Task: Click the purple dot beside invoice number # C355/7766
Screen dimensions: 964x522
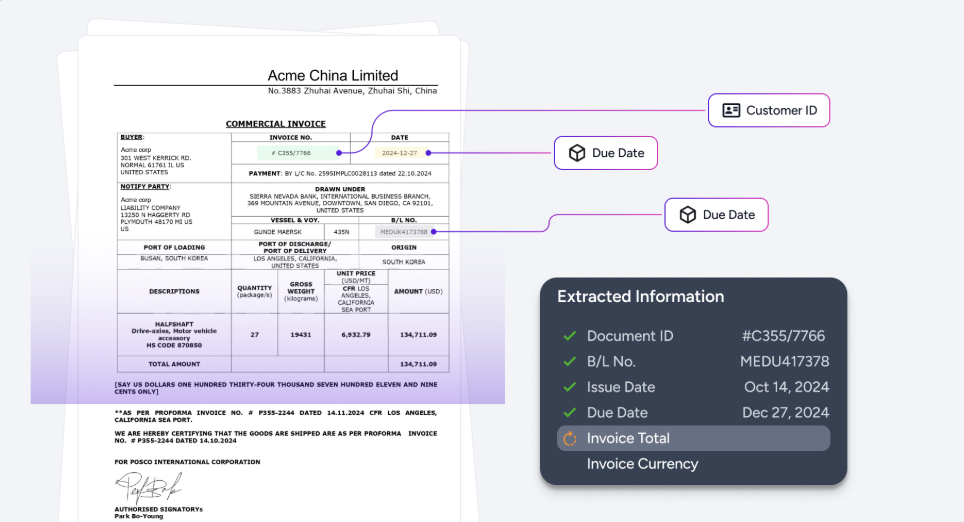Action: click(x=339, y=152)
